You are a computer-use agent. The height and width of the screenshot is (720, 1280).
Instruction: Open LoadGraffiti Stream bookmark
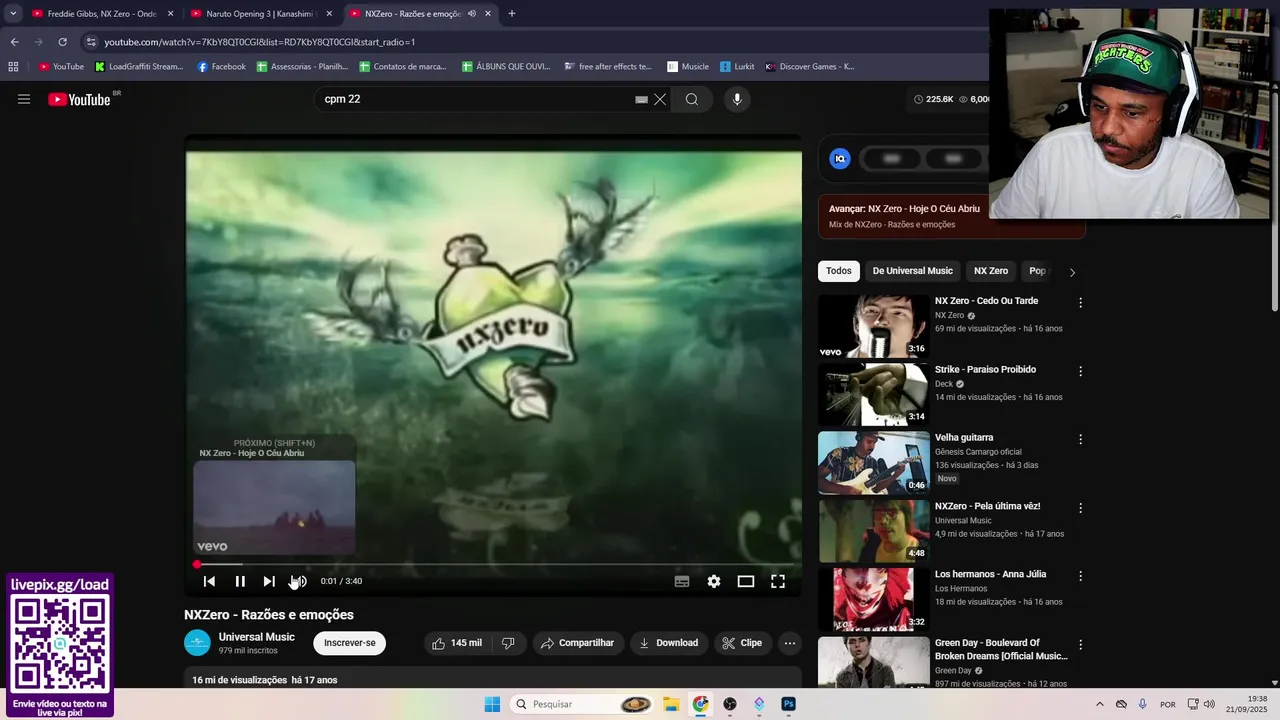[x=139, y=67]
